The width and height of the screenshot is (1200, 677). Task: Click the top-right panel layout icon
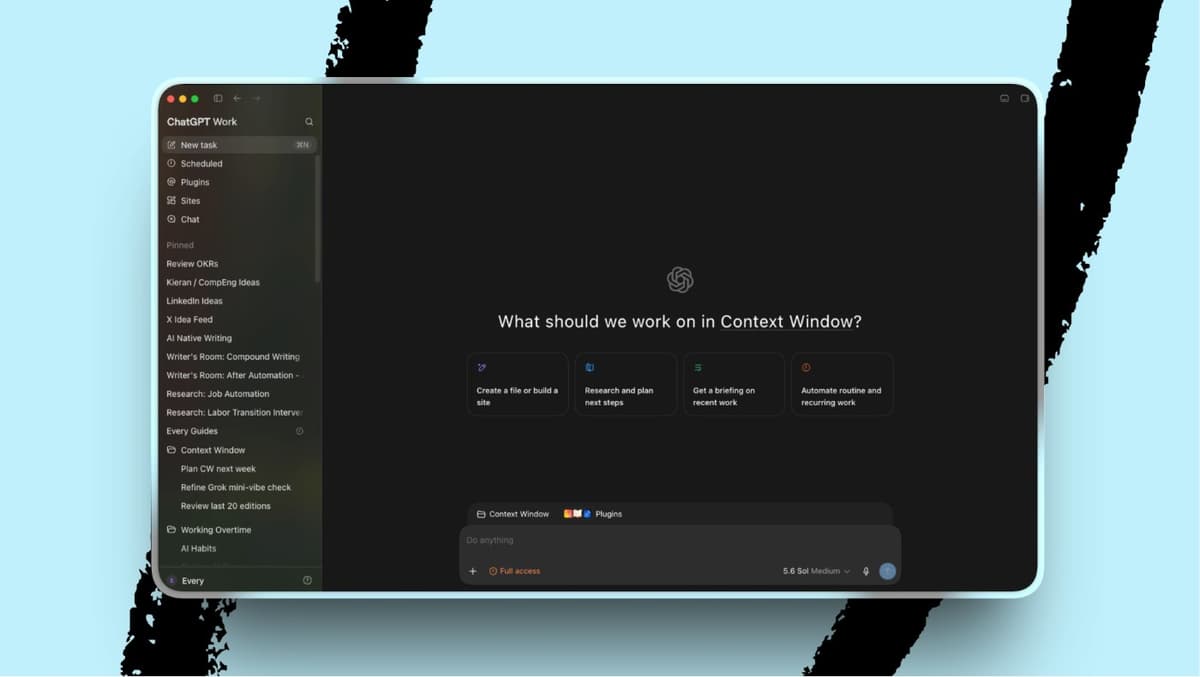tap(1005, 98)
